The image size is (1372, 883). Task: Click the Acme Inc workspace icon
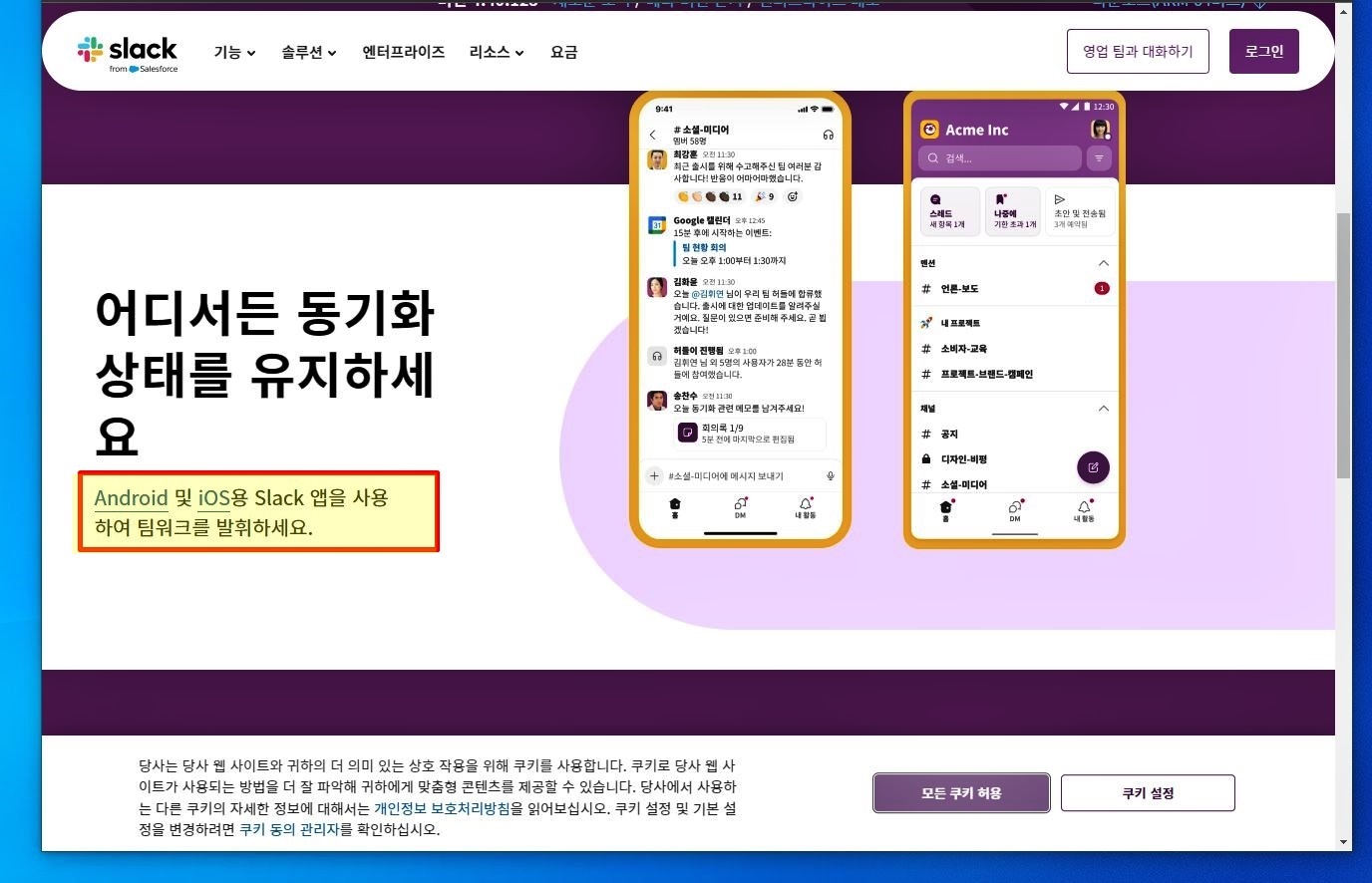point(929,130)
